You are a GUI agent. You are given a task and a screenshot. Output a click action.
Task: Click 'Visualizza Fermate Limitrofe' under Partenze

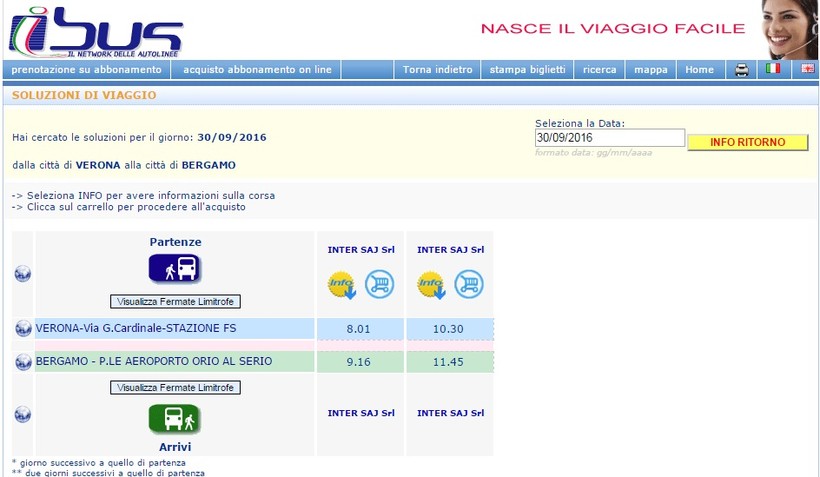click(175, 302)
